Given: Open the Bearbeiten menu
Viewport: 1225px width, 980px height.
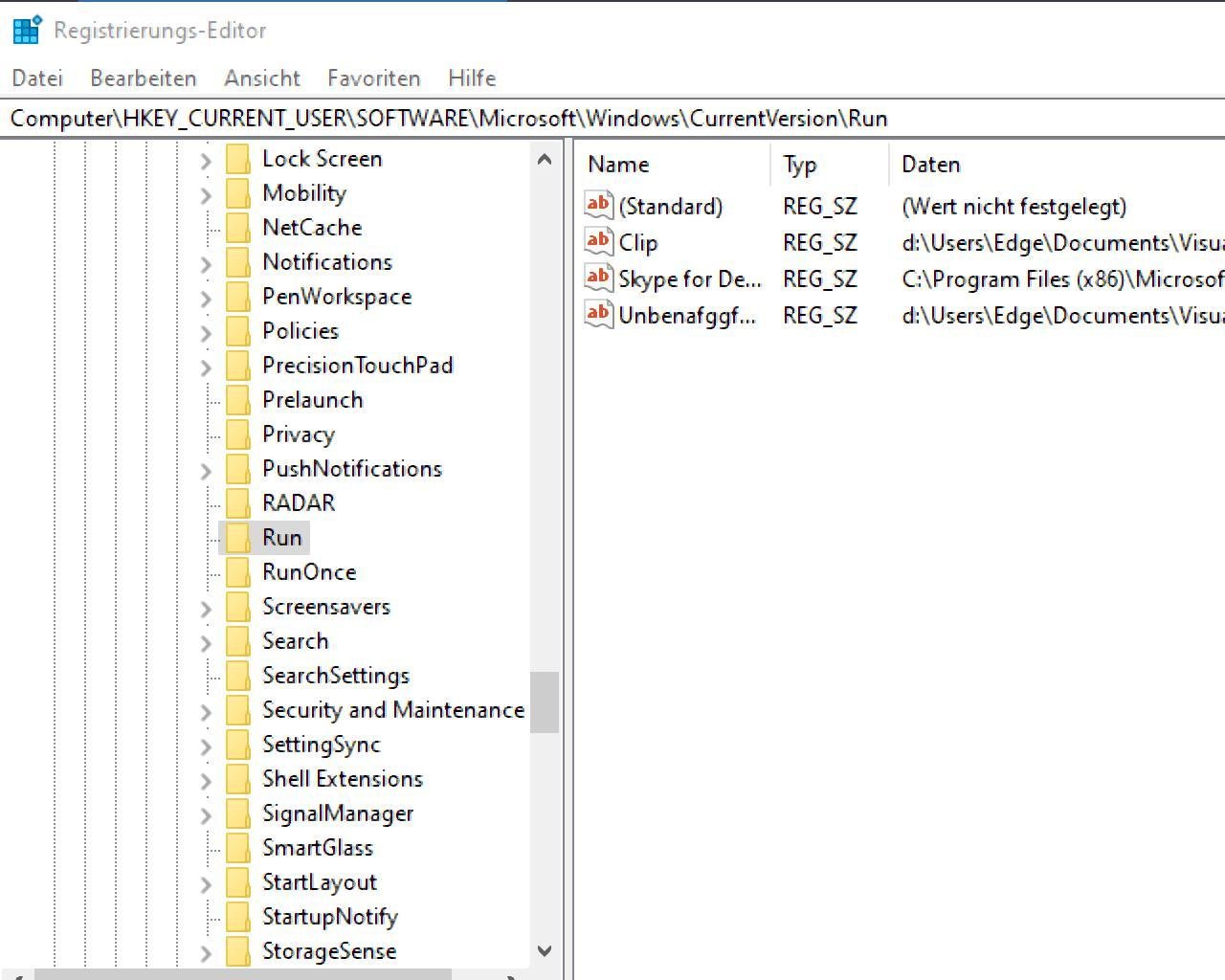Looking at the screenshot, I should point(144,78).
